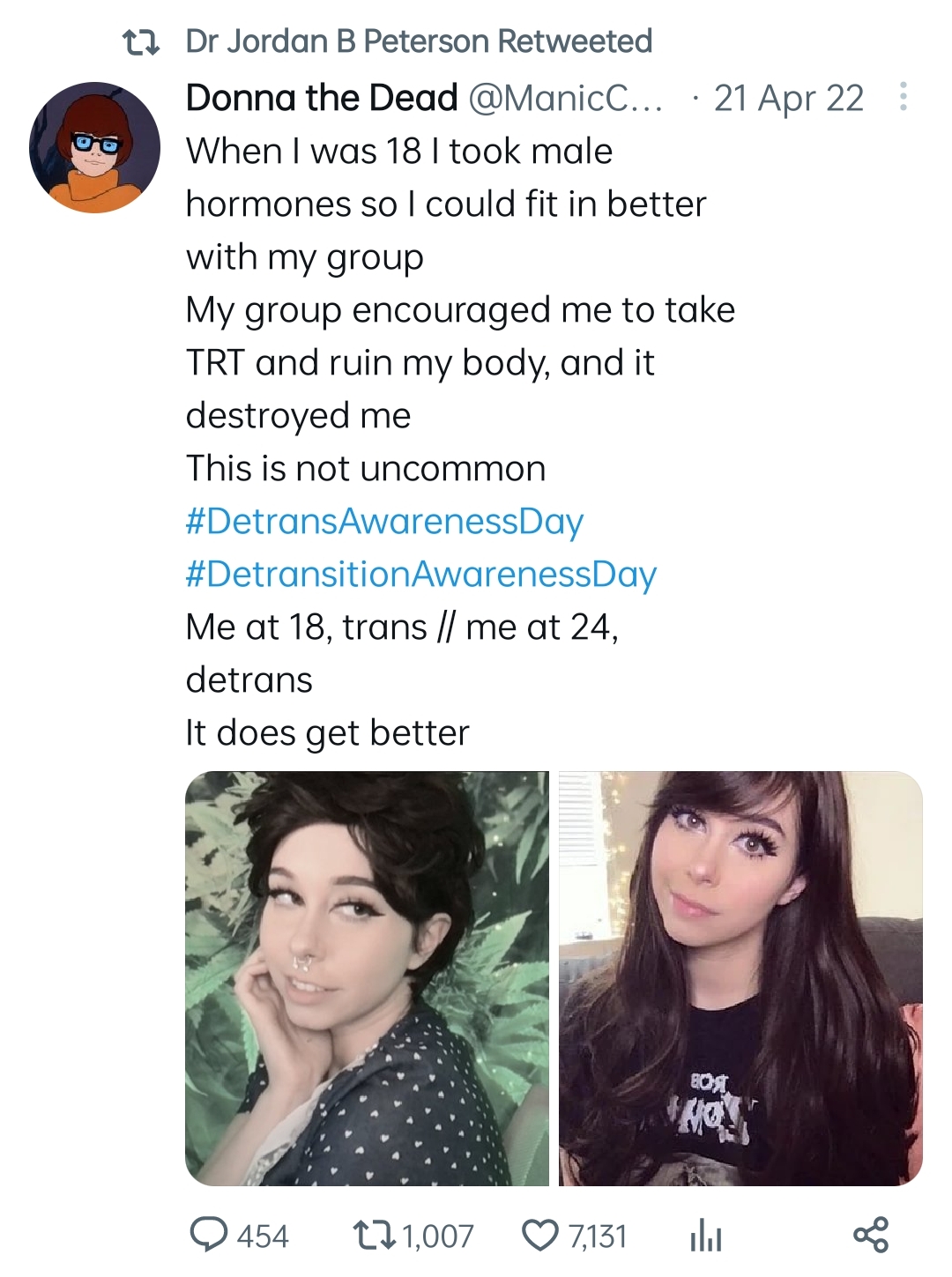
Task: Open Donna the Dead display name
Action: coord(322,98)
